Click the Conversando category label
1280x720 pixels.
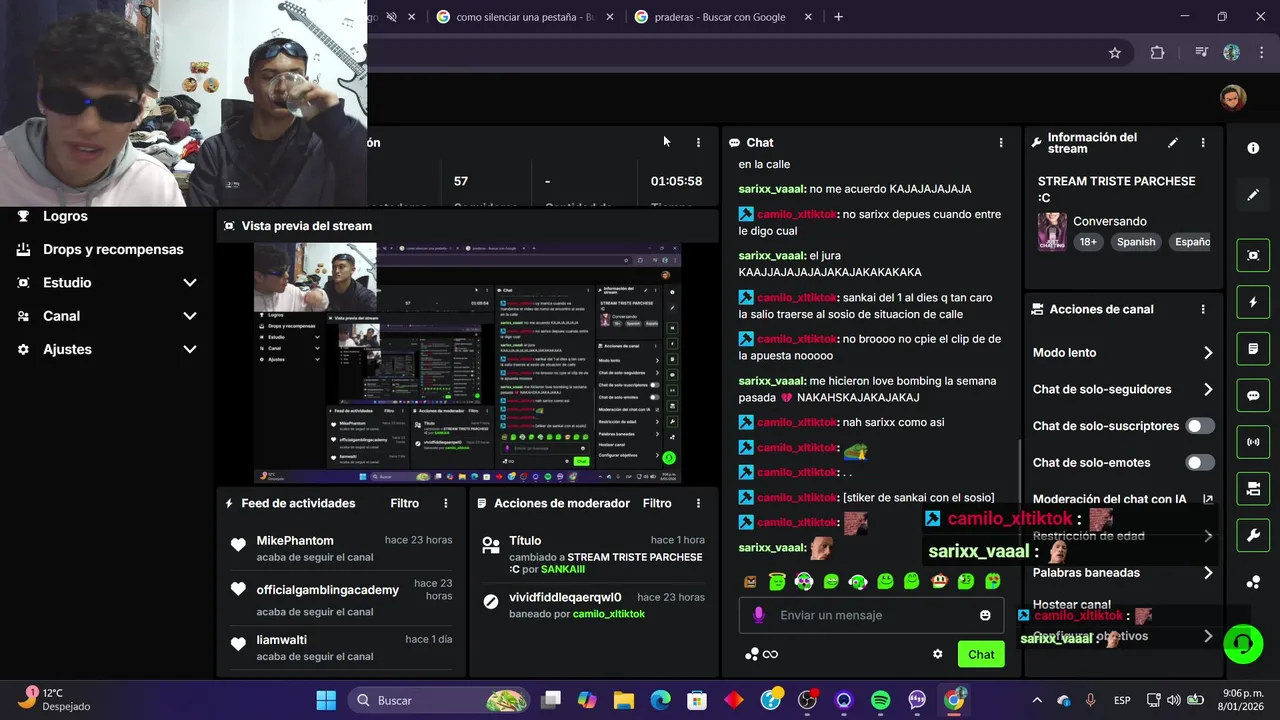coord(1110,221)
